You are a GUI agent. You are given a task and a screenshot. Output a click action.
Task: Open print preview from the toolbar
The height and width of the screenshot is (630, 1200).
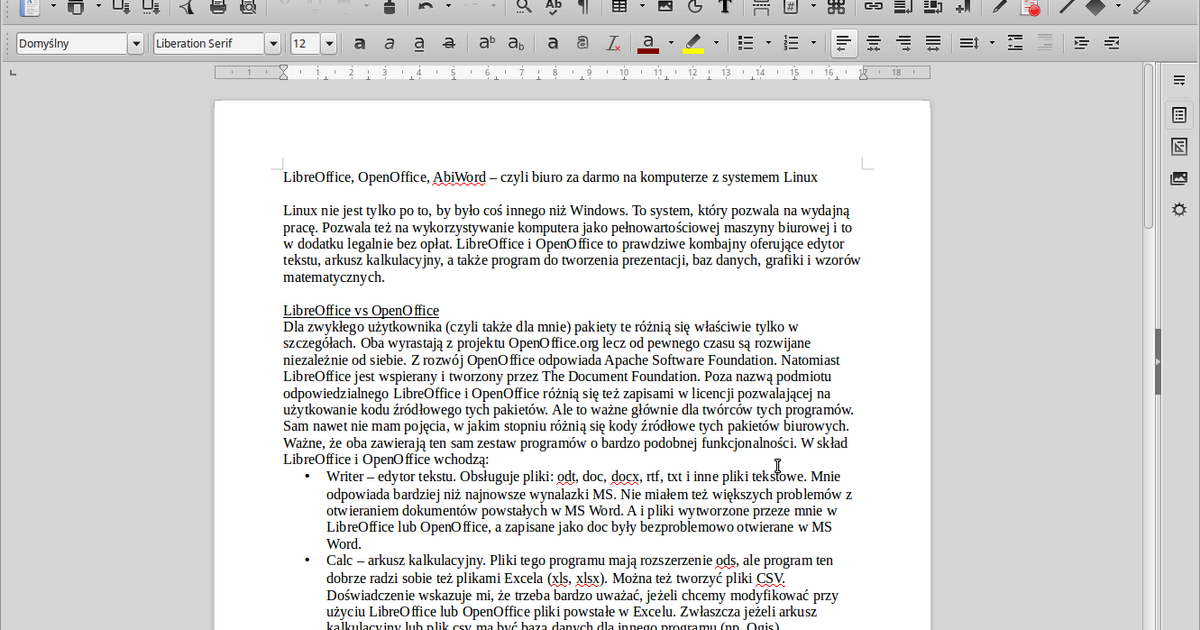247,7
